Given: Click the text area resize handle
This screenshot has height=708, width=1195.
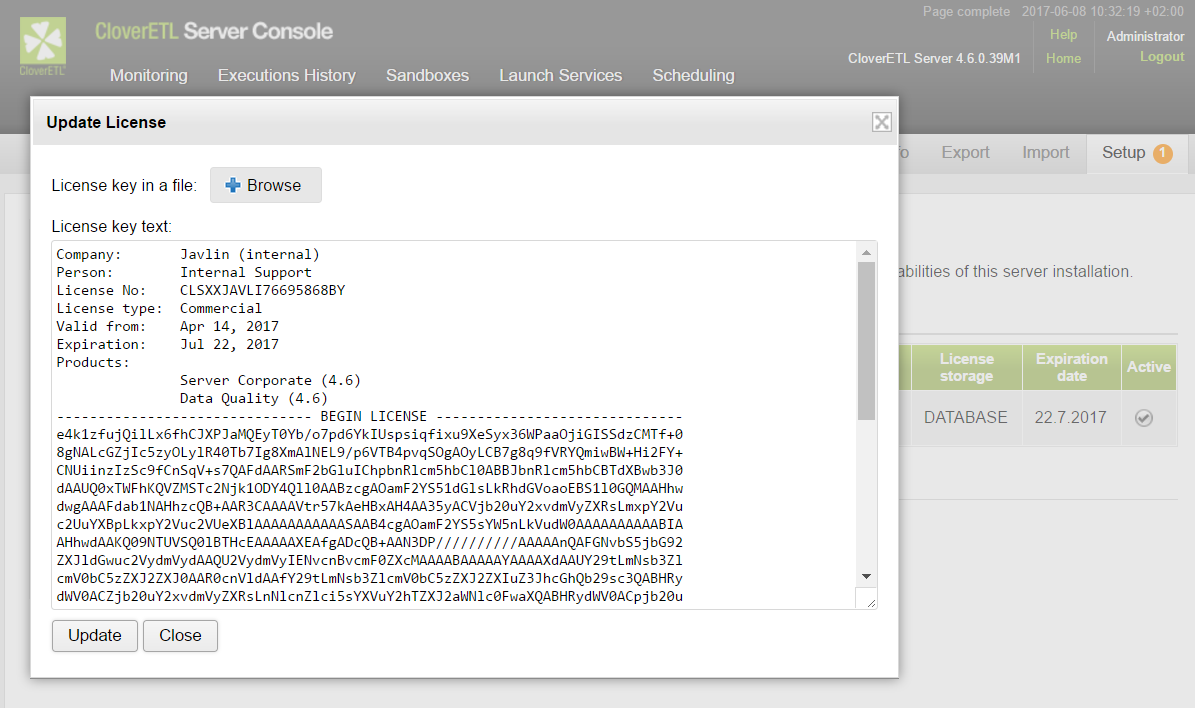Looking at the screenshot, I should (x=870, y=601).
